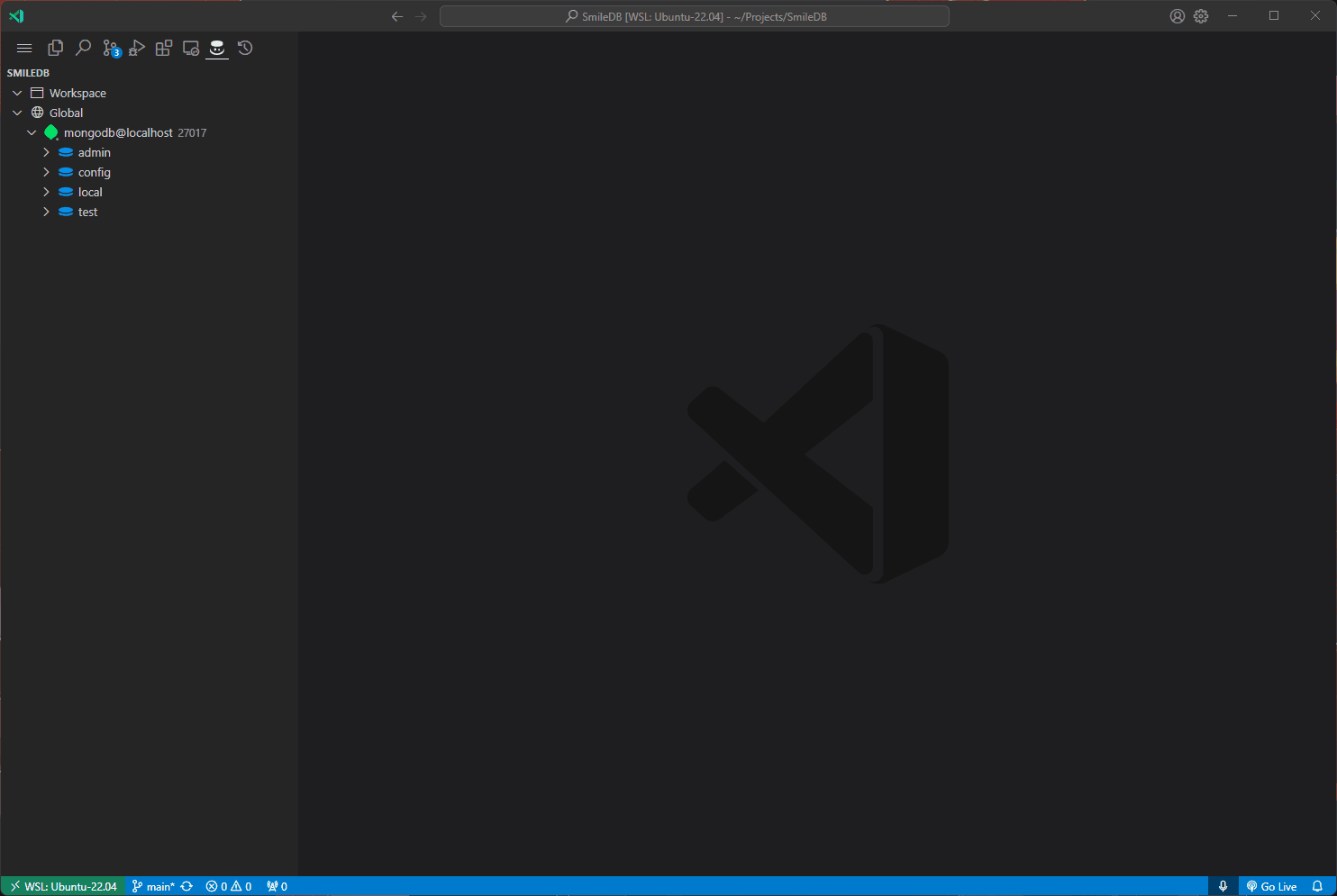
Task: Open the Extensions view
Action: [163, 48]
